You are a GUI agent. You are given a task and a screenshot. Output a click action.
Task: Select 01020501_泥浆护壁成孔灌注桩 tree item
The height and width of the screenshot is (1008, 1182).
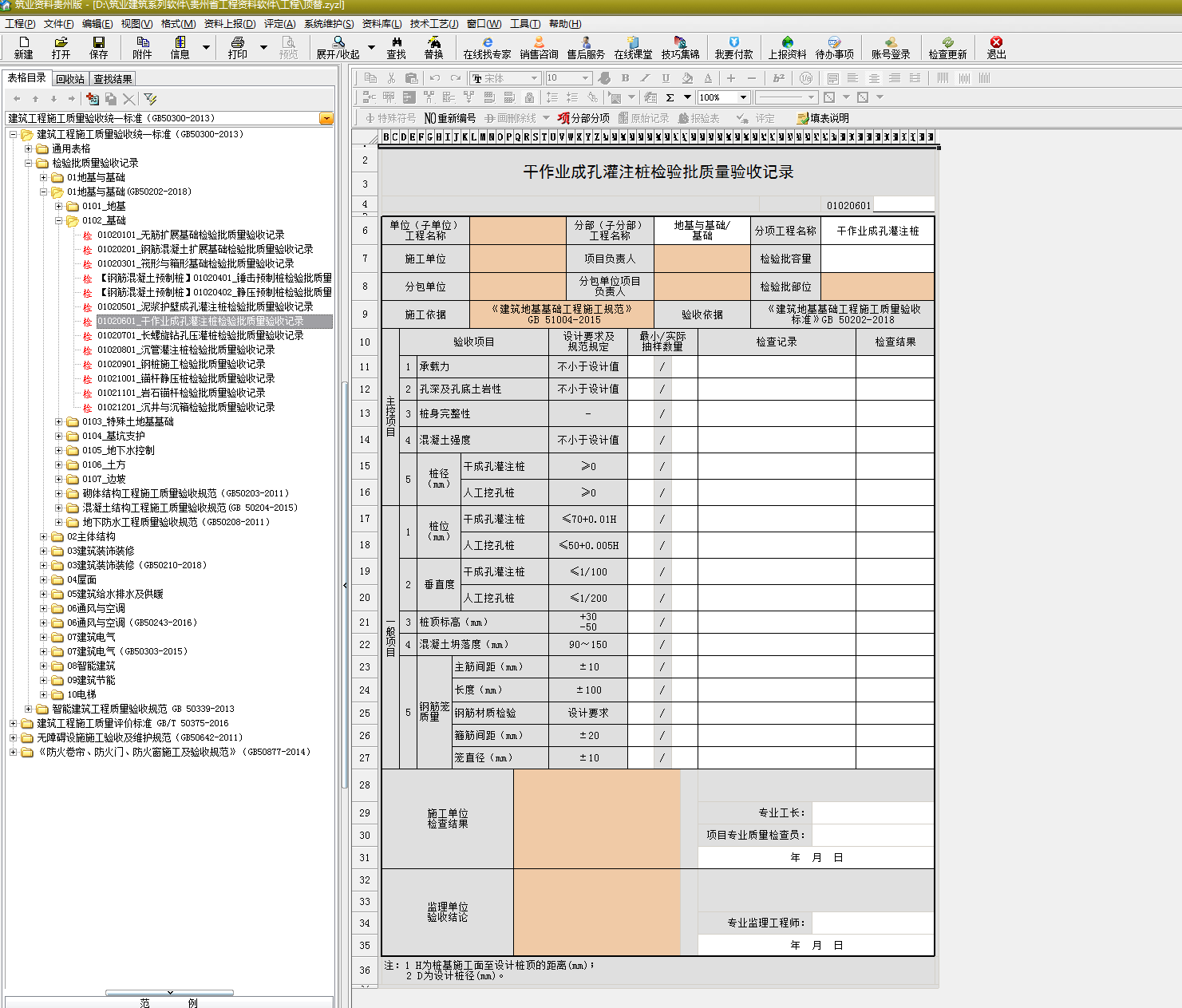205,306
